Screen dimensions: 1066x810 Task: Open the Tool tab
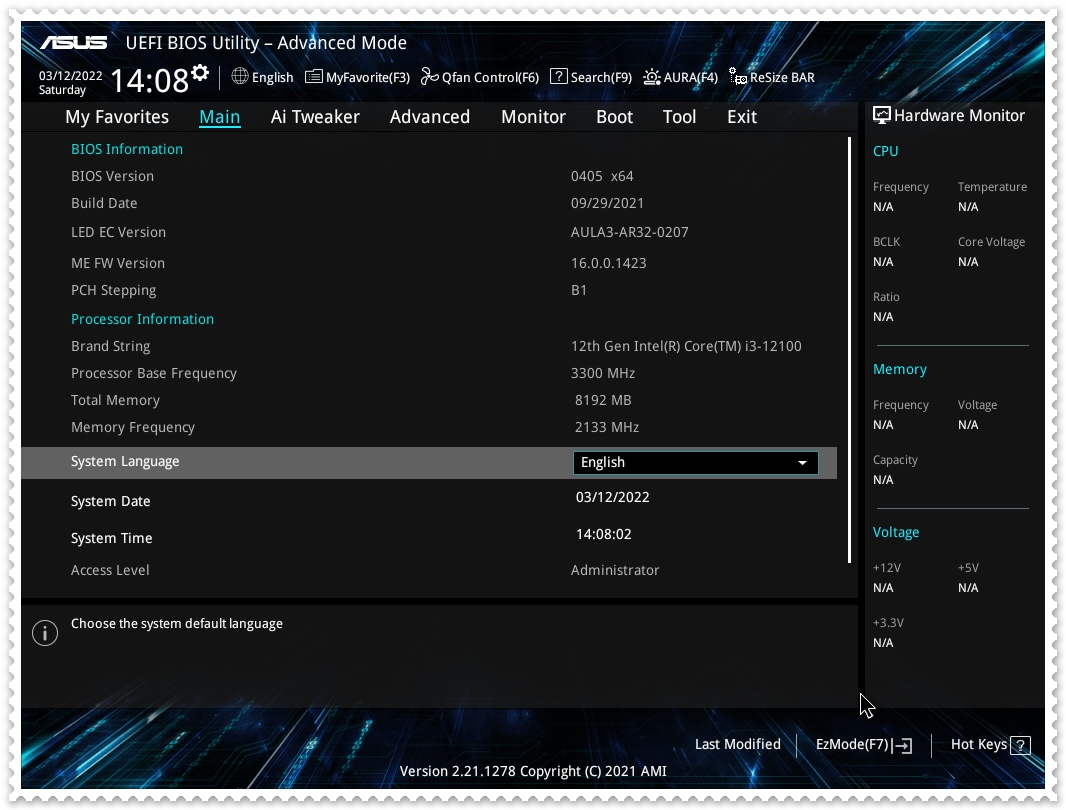click(679, 117)
